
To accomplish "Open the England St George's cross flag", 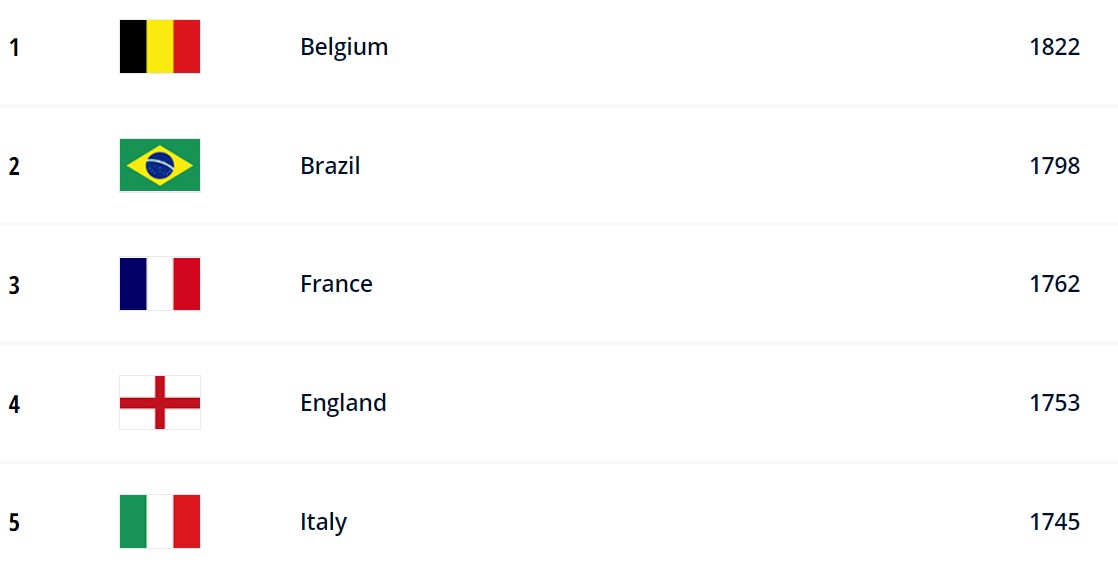I will 160,403.
